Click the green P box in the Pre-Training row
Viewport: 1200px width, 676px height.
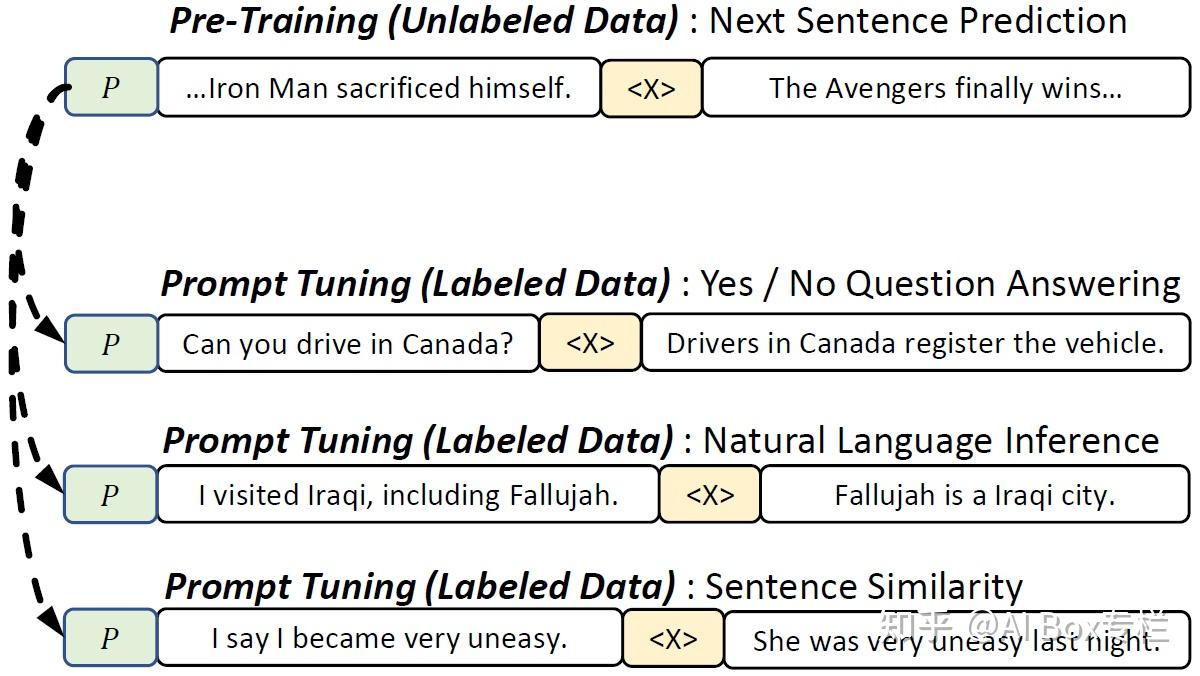pos(111,88)
